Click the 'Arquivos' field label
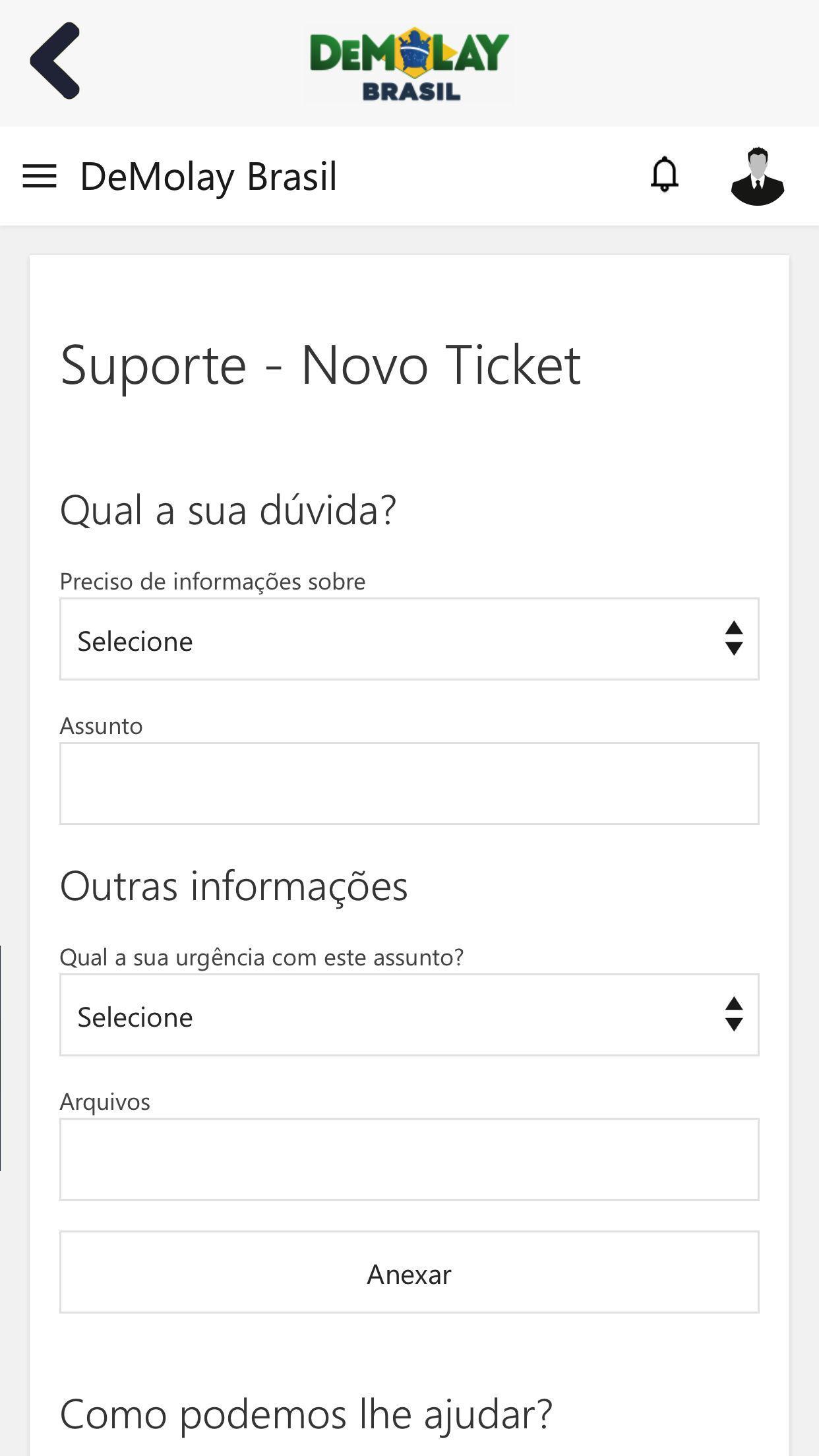Viewport: 819px width, 1456px height. pyautogui.click(x=105, y=1102)
